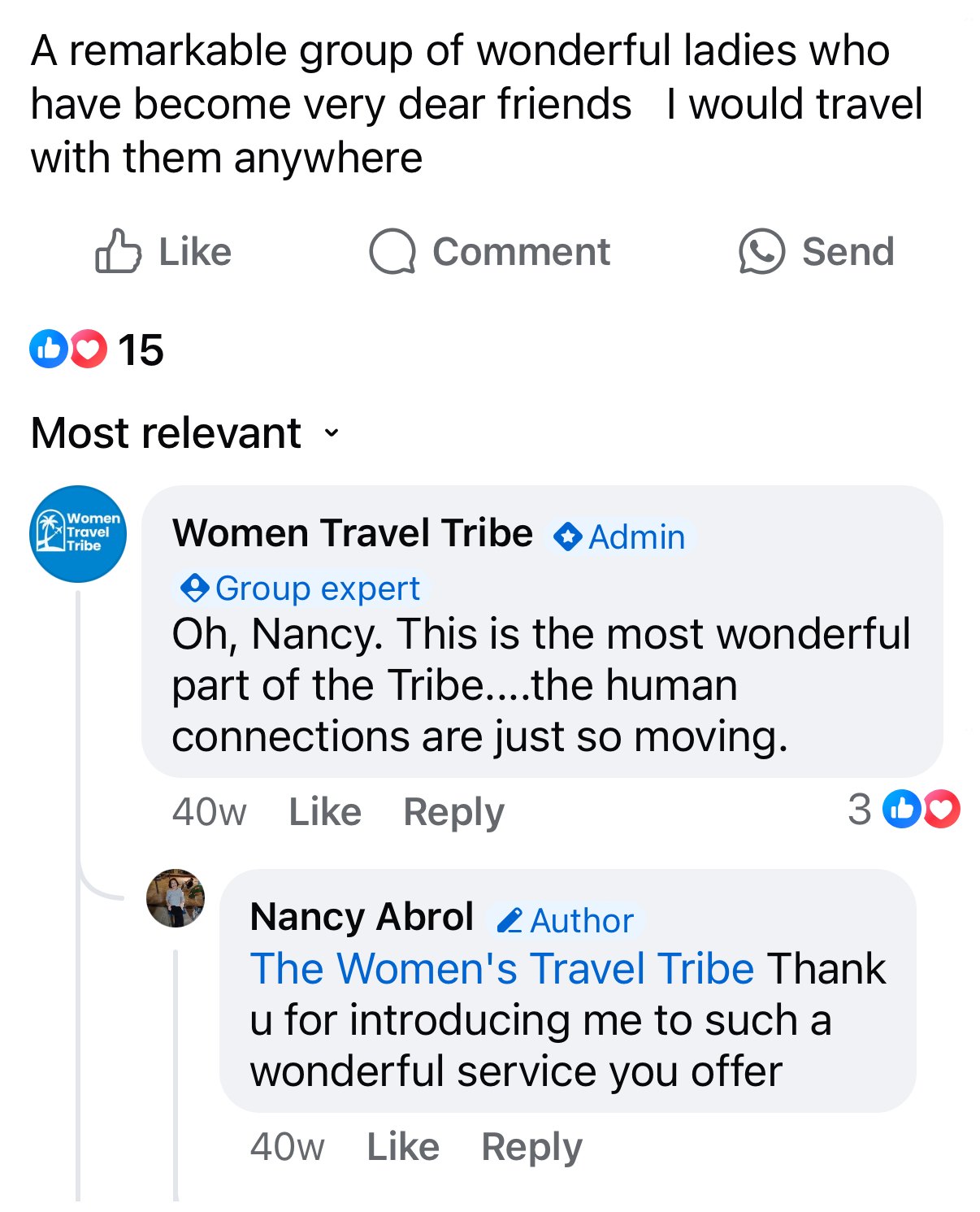Click the Send icon to share via Messenger

(761, 251)
